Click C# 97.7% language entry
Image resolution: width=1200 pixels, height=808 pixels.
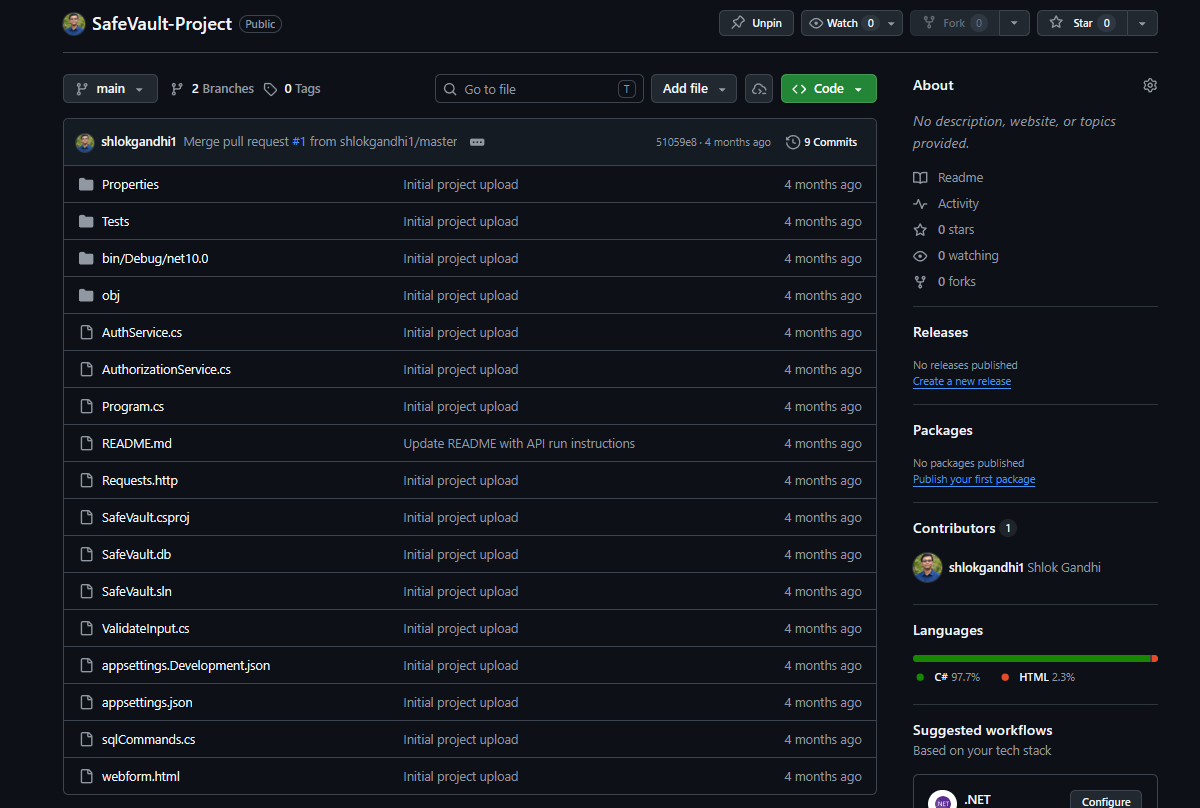tap(948, 677)
